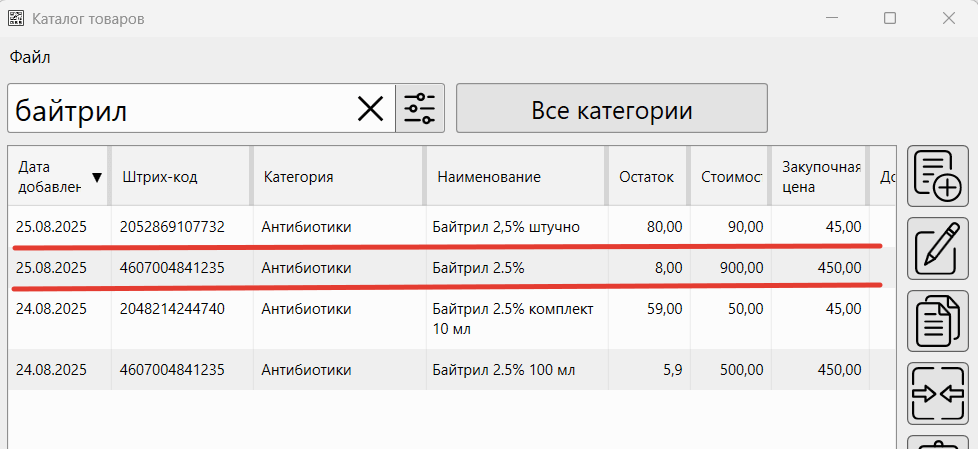
Task: Sort by Штрих-код column header
Action: click(x=160, y=177)
